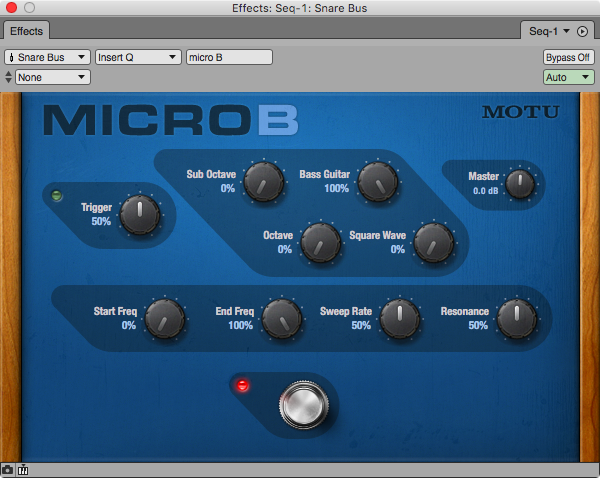Click the Trigger knob
This screenshot has height=478, width=600.
pyautogui.click(x=140, y=214)
